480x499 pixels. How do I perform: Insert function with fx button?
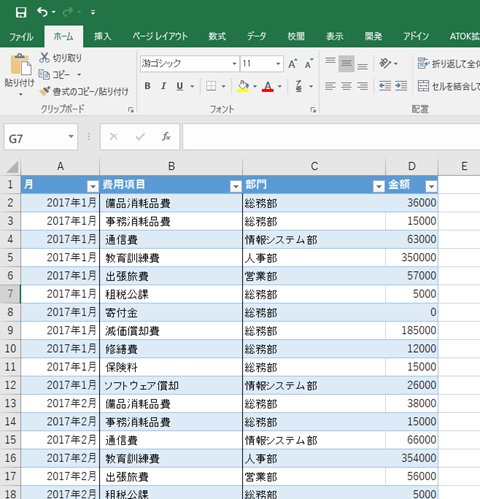[x=166, y=137]
